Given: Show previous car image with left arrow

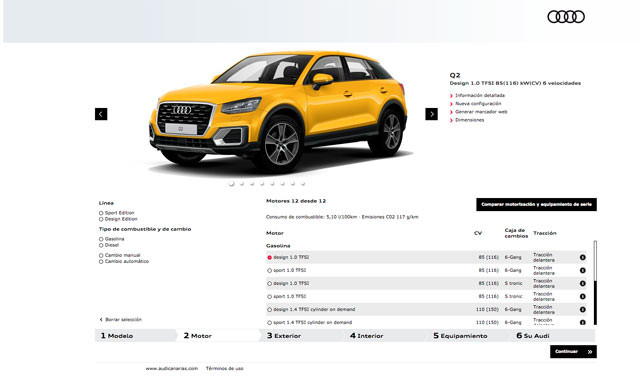Looking at the screenshot, I should [x=101, y=114].
